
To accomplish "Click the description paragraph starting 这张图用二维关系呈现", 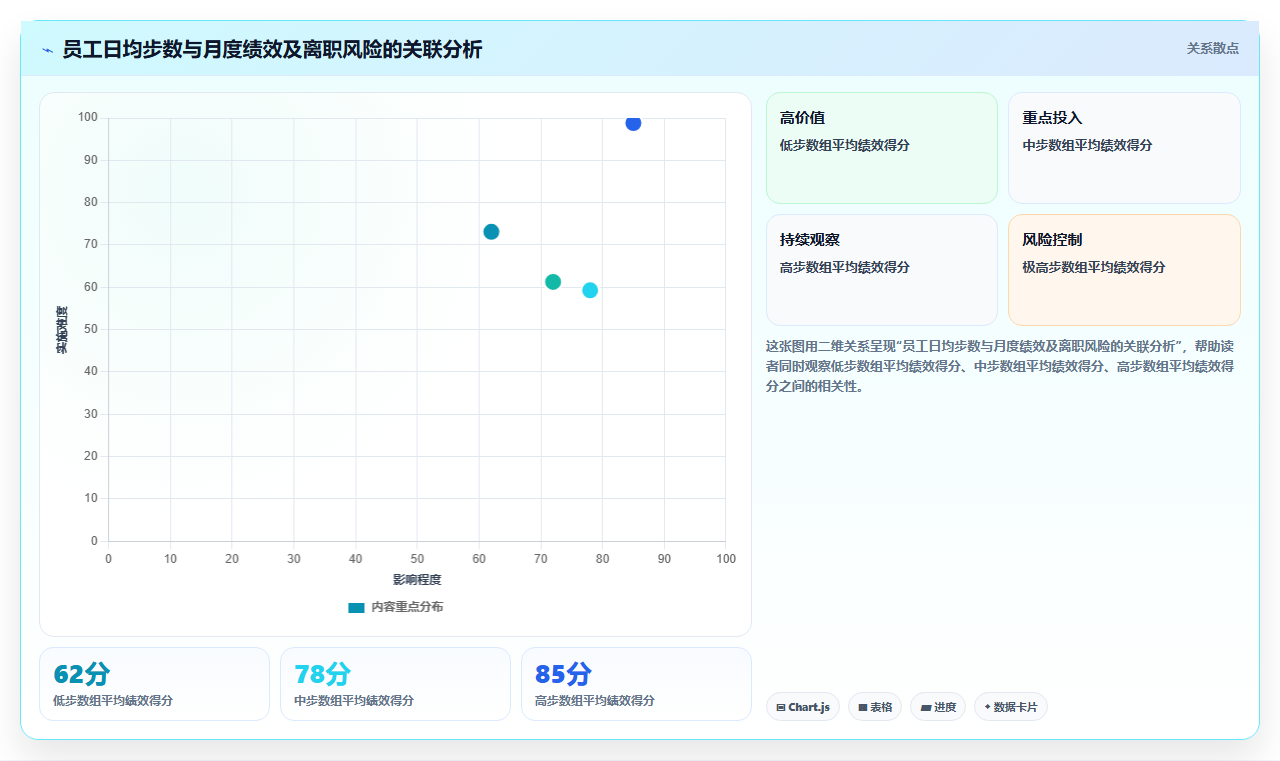I will 1000,366.
